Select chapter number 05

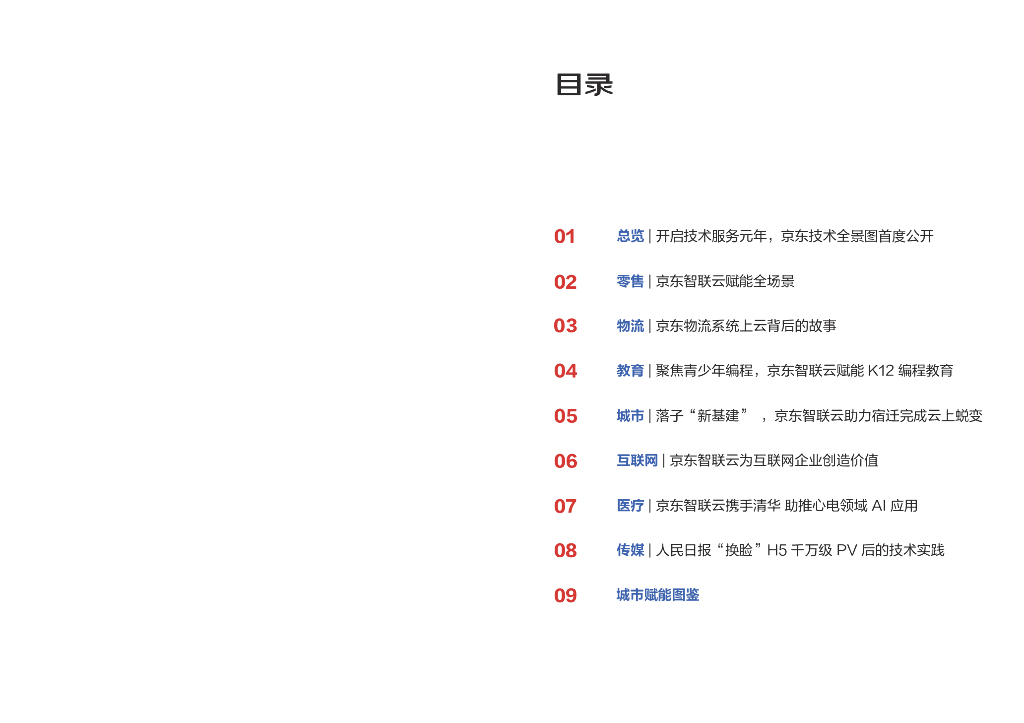click(x=566, y=416)
